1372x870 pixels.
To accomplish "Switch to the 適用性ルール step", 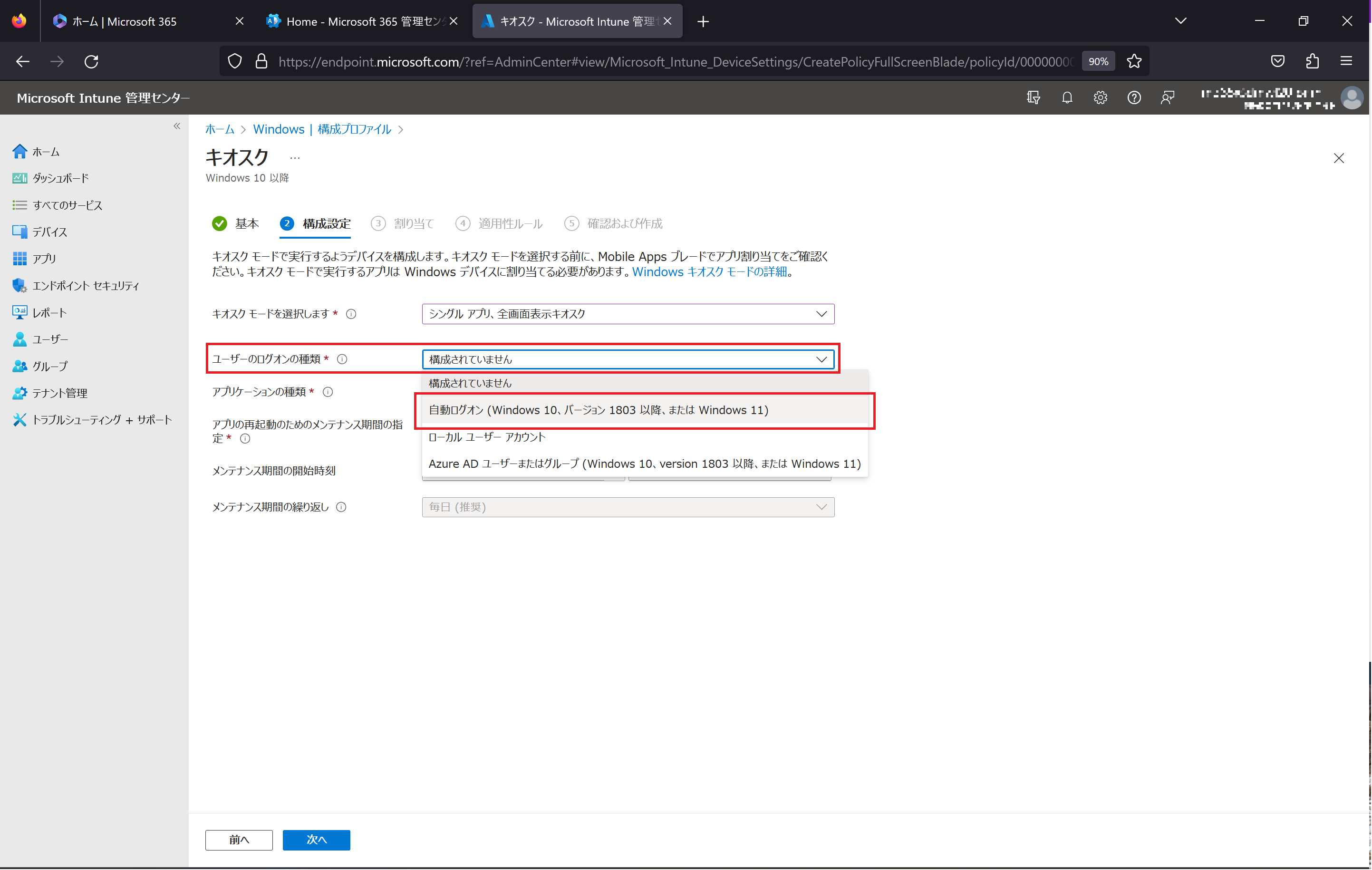I will [x=499, y=223].
